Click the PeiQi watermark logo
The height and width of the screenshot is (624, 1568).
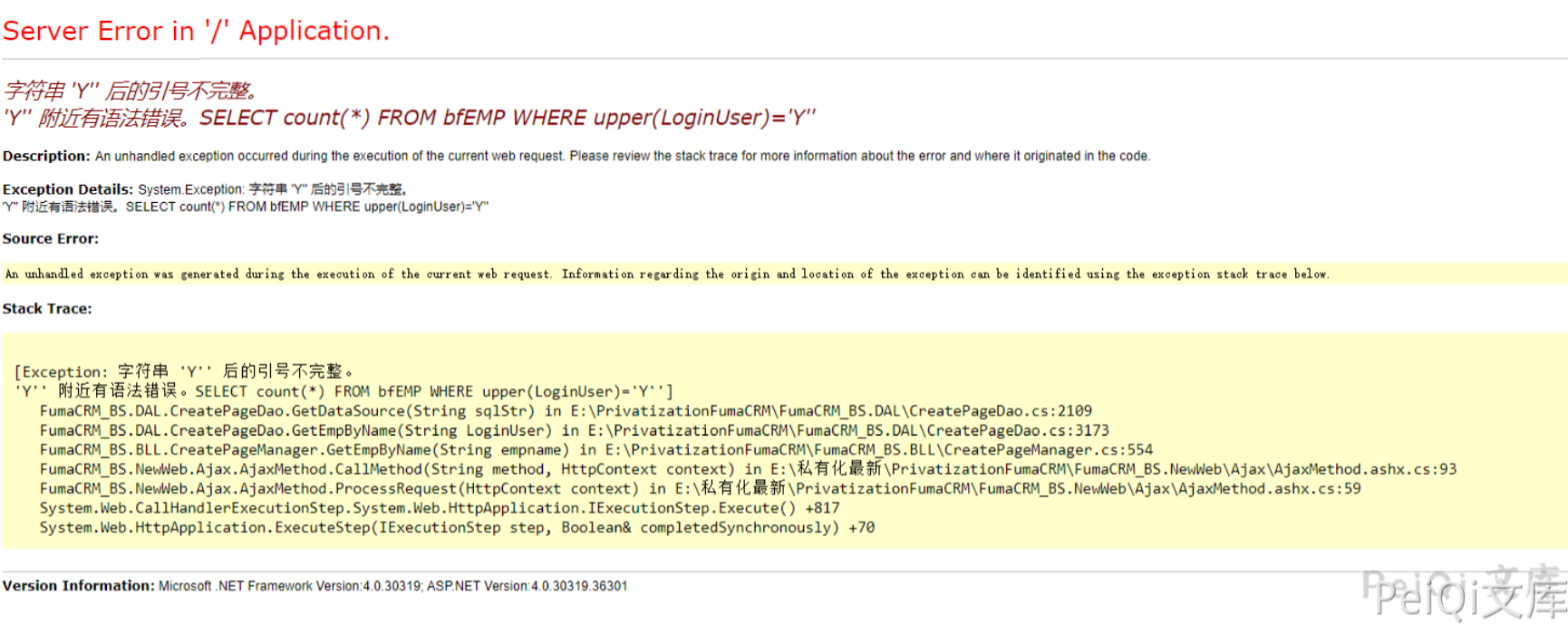[x=1466, y=592]
